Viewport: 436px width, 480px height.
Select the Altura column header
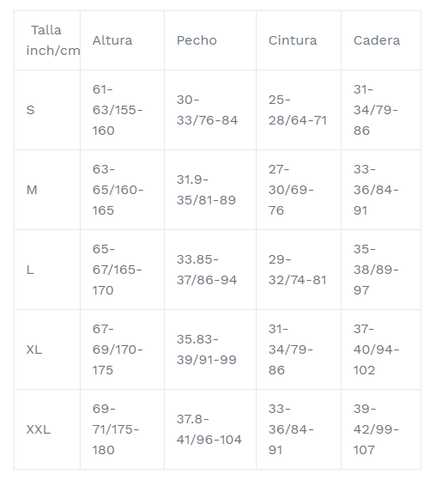point(122,40)
